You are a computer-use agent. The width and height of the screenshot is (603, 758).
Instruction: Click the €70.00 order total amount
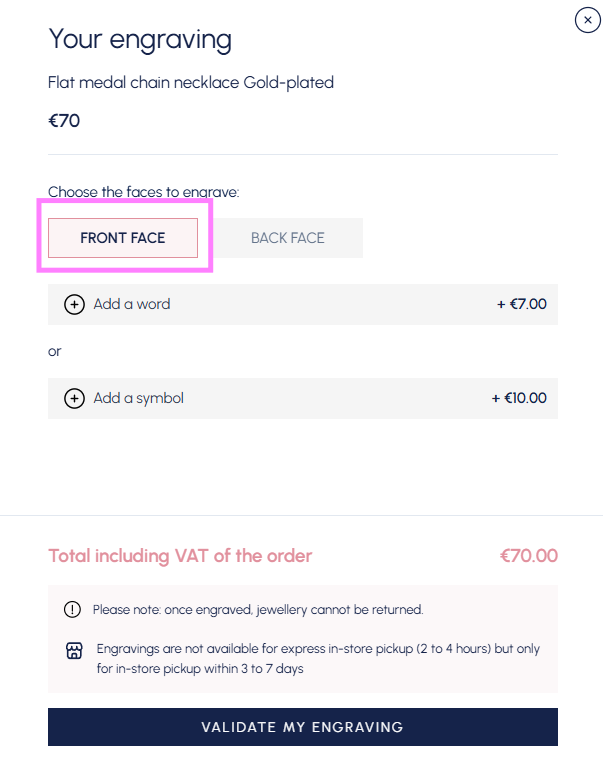point(528,556)
